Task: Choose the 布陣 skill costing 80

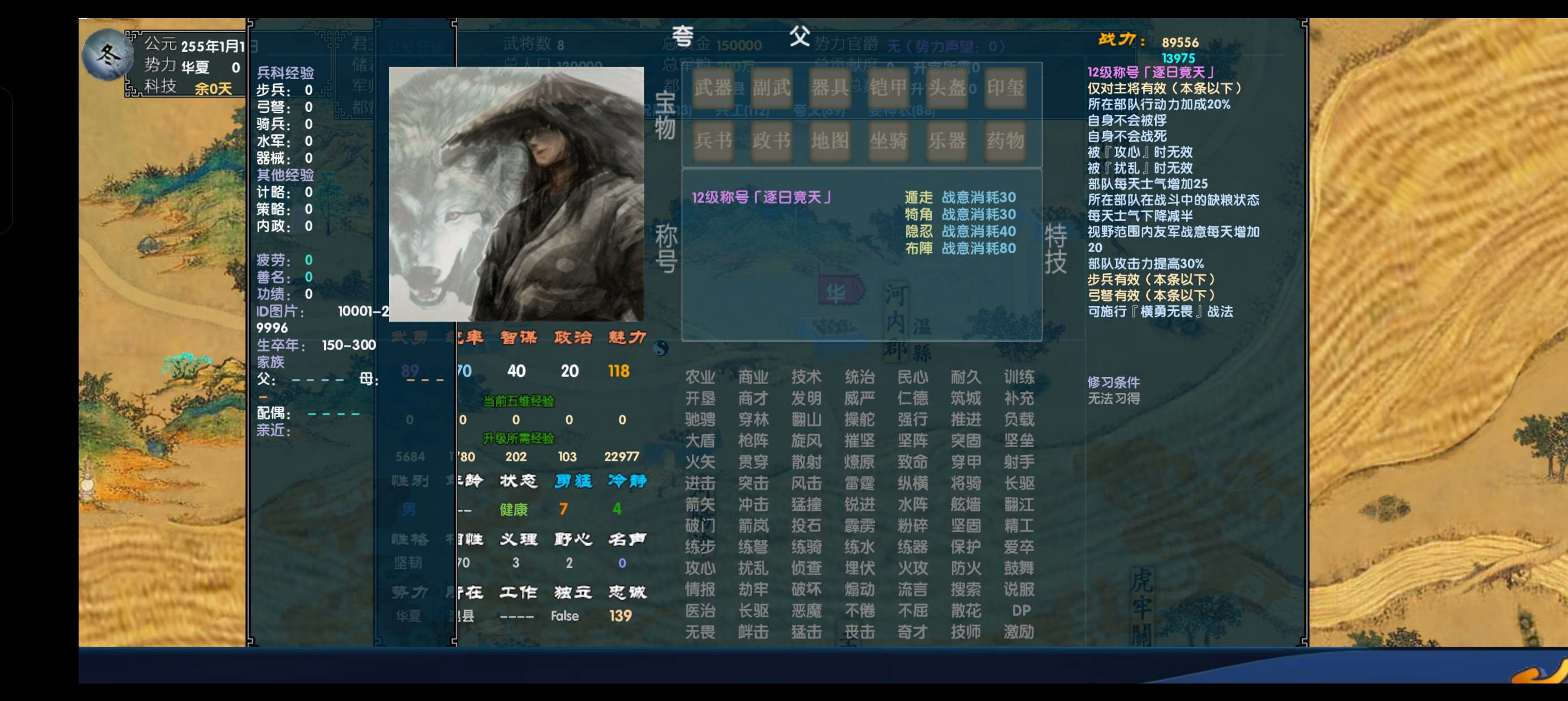Action: [x=960, y=248]
